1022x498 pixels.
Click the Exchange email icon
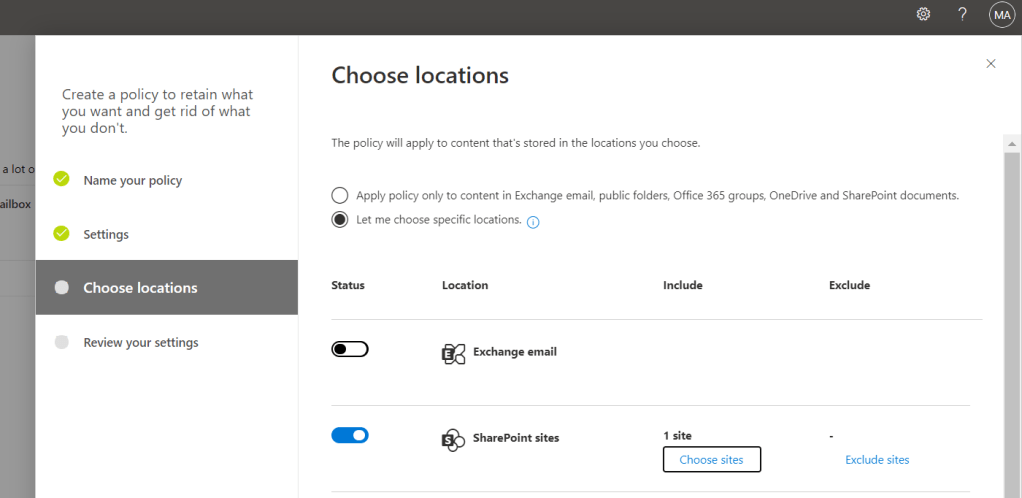[x=453, y=353]
